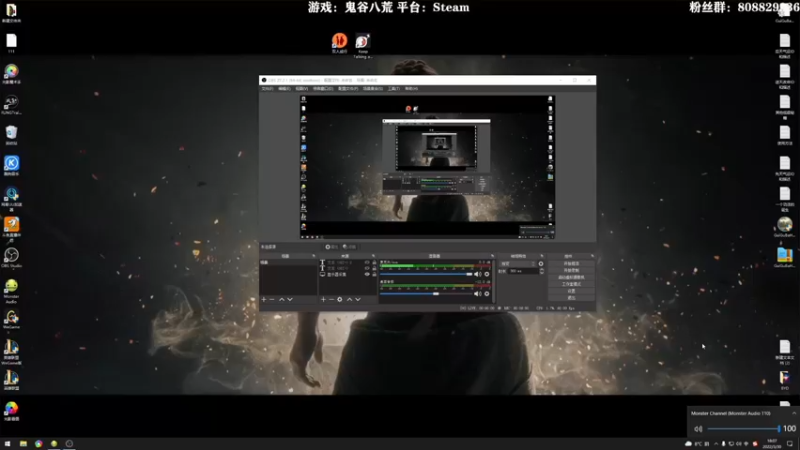The image size is (800, 450).
Task: Click Start Recording in the Controls dock
Action: pyautogui.click(x=571, y=270)
